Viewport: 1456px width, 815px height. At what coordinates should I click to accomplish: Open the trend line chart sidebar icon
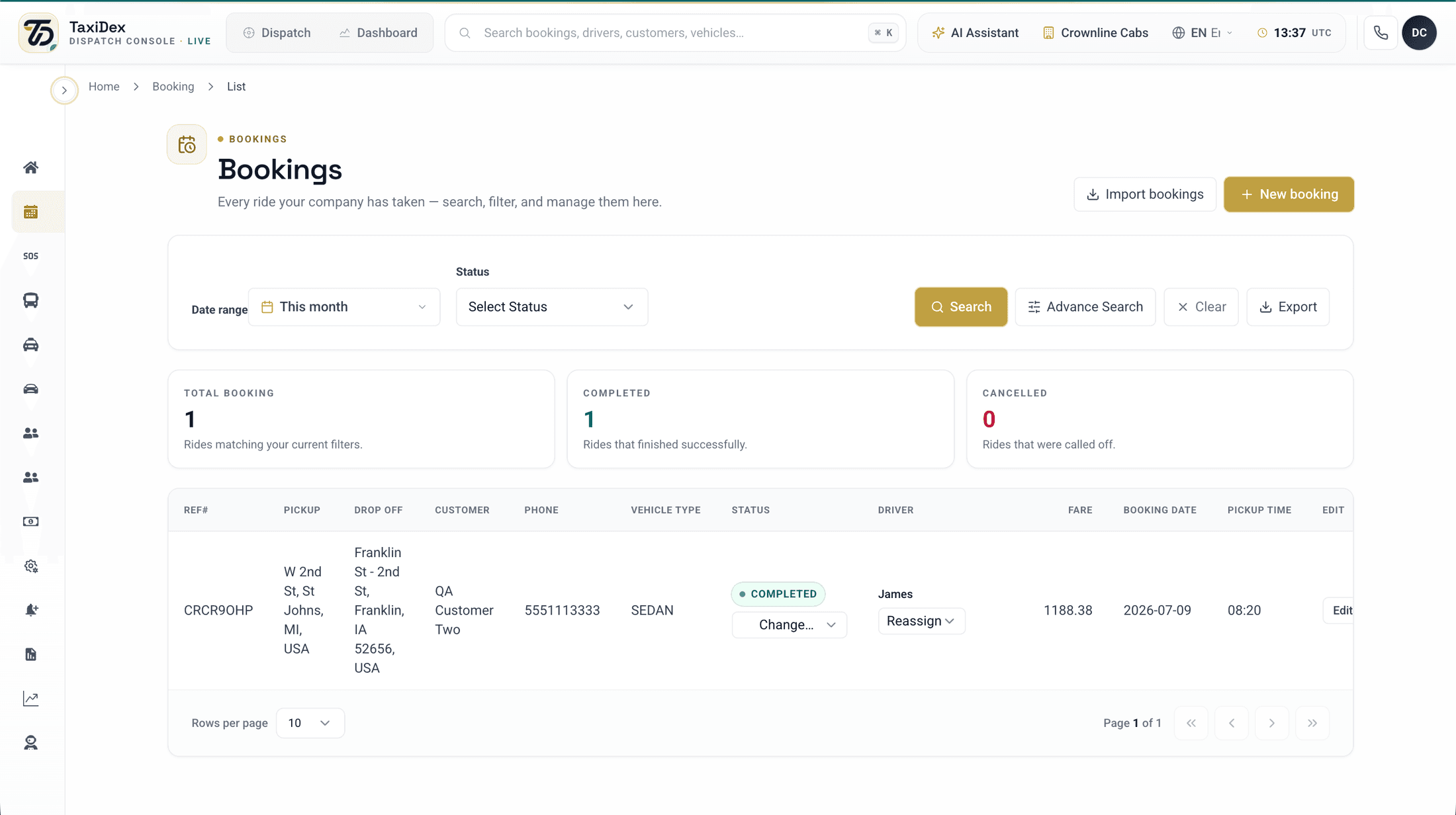pos(30,699)
